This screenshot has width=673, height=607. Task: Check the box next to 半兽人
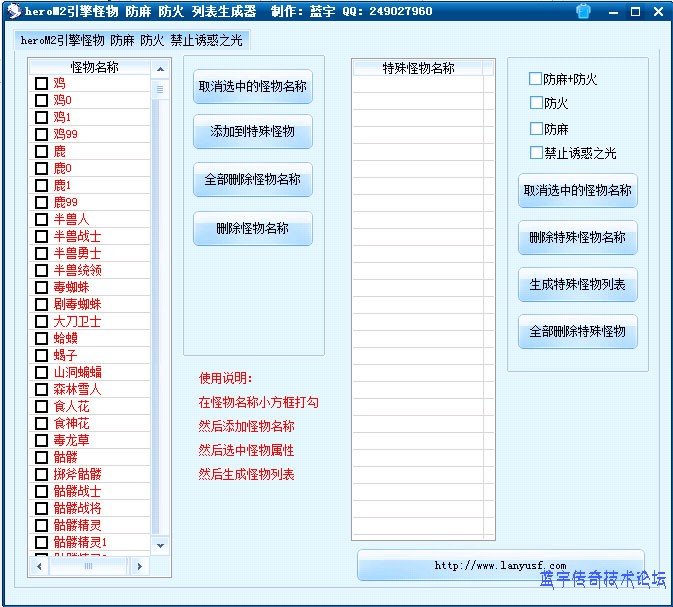(41, 219)
